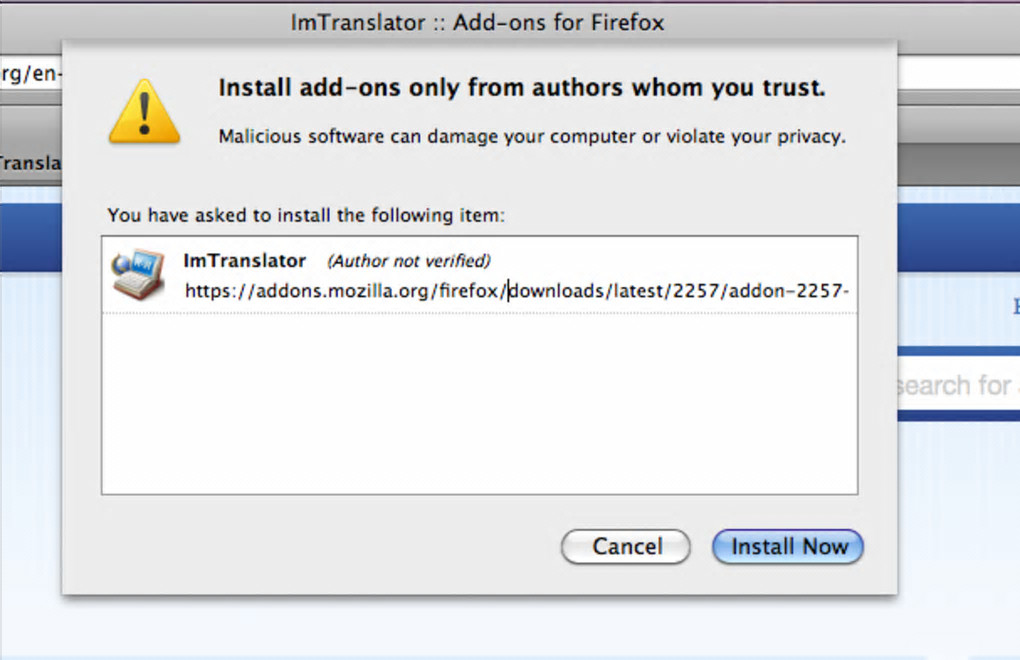Image resolution: width=1020 pixels, height=660 pixels.
Task: Click the bold trust warning heading
Action: tap(521, 88)
